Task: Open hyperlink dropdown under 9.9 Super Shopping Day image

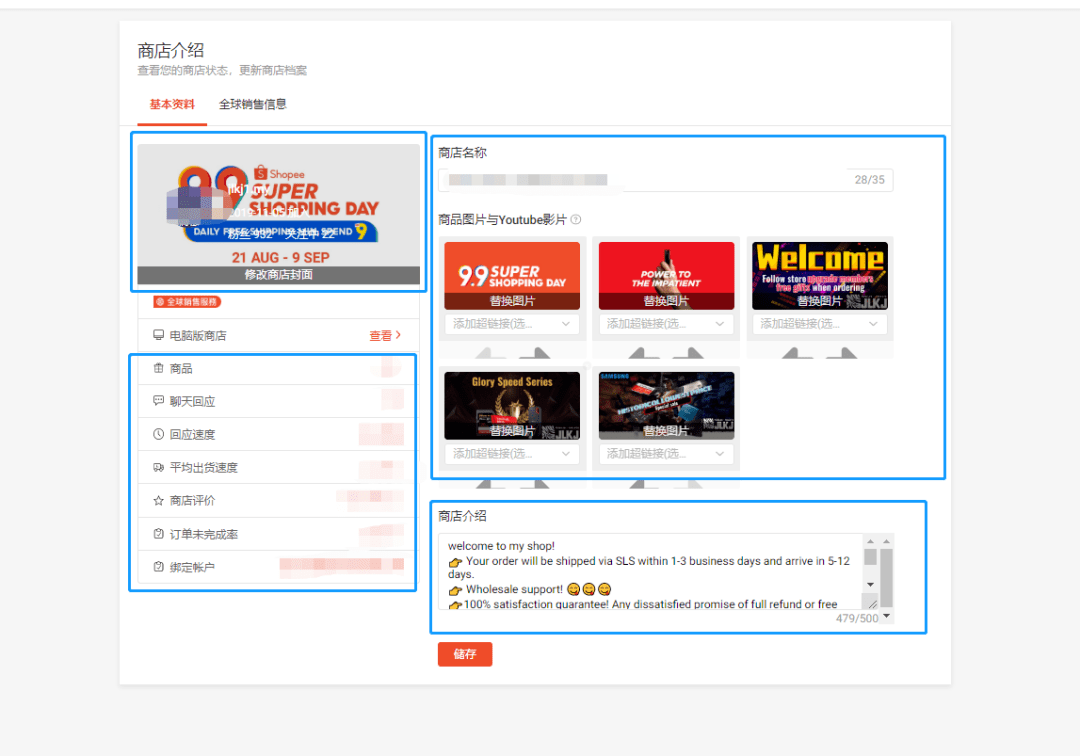Action: click(x=511, y=324)
